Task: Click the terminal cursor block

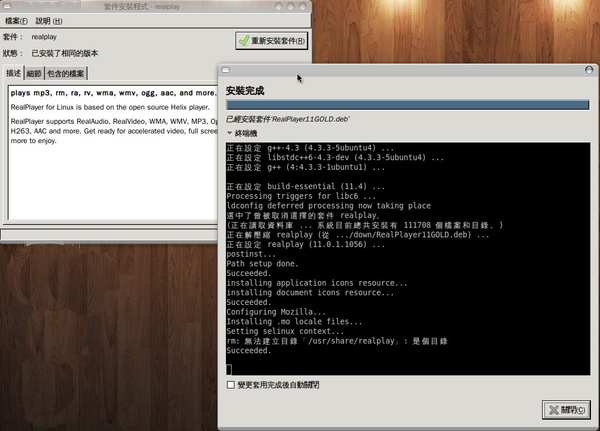Action: (x=229, y=369)
